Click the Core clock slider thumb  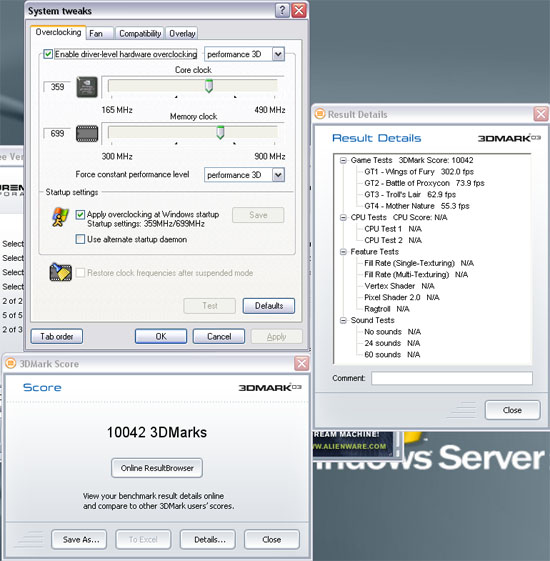click(209, 86)
